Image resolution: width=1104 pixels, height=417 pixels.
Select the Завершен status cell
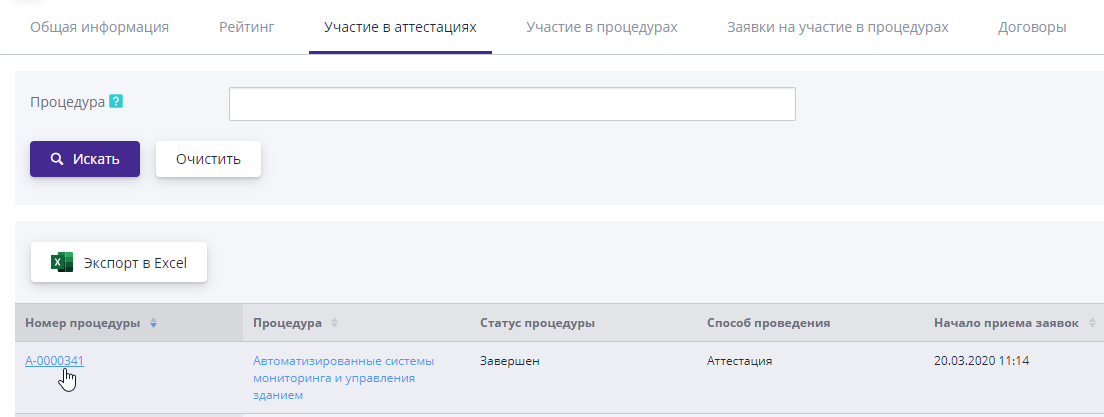[x=510, y=361]
